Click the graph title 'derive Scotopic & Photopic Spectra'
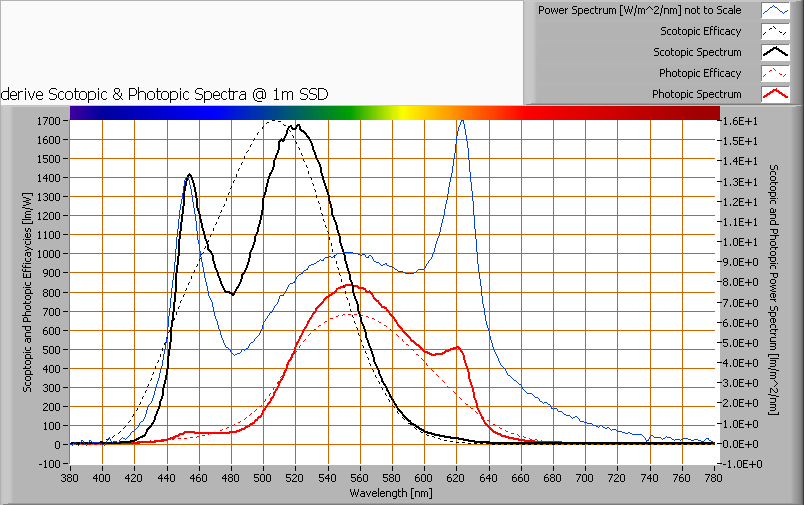 coord(165,93)
